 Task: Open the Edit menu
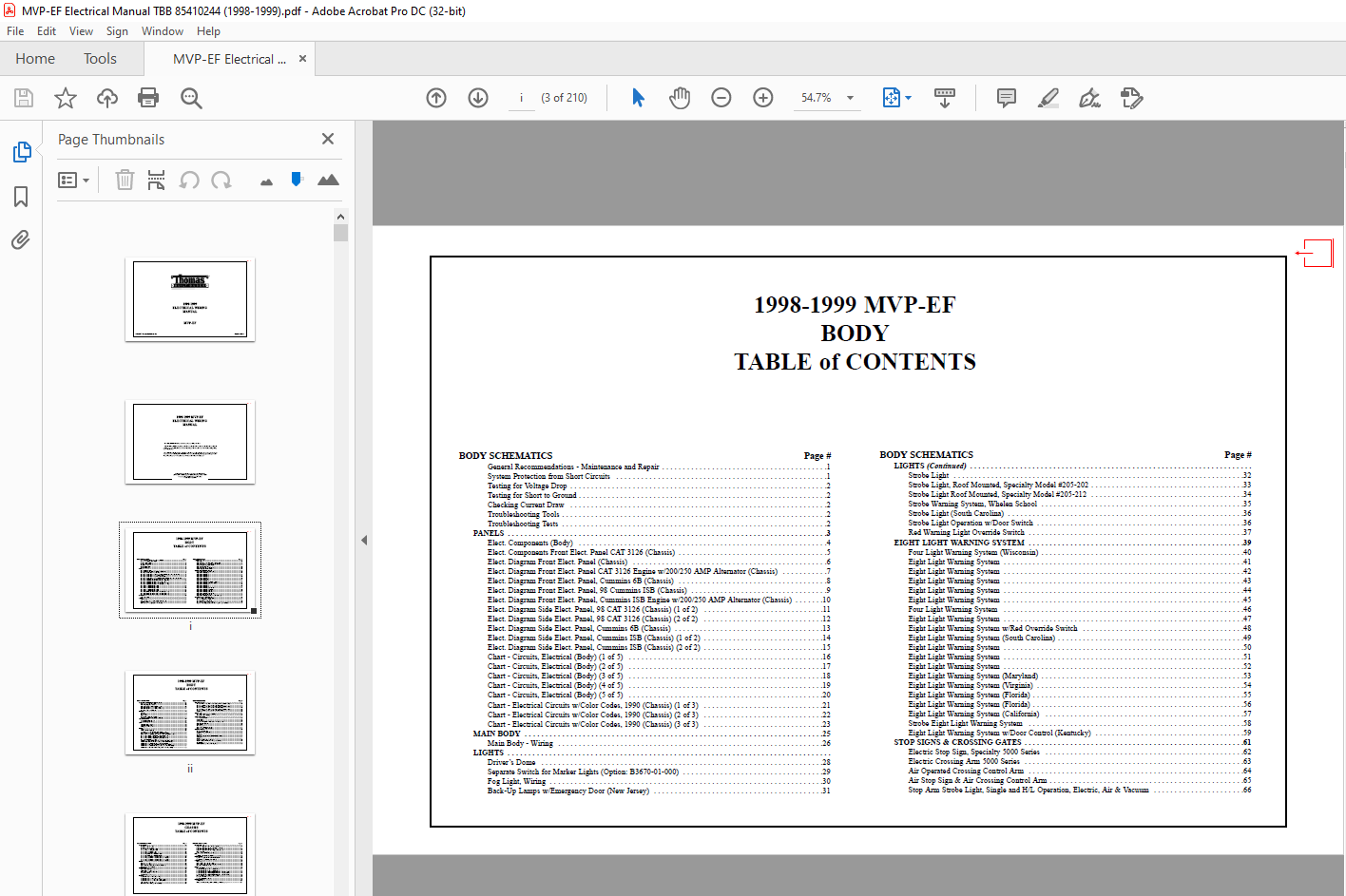[x=47, y=31]
